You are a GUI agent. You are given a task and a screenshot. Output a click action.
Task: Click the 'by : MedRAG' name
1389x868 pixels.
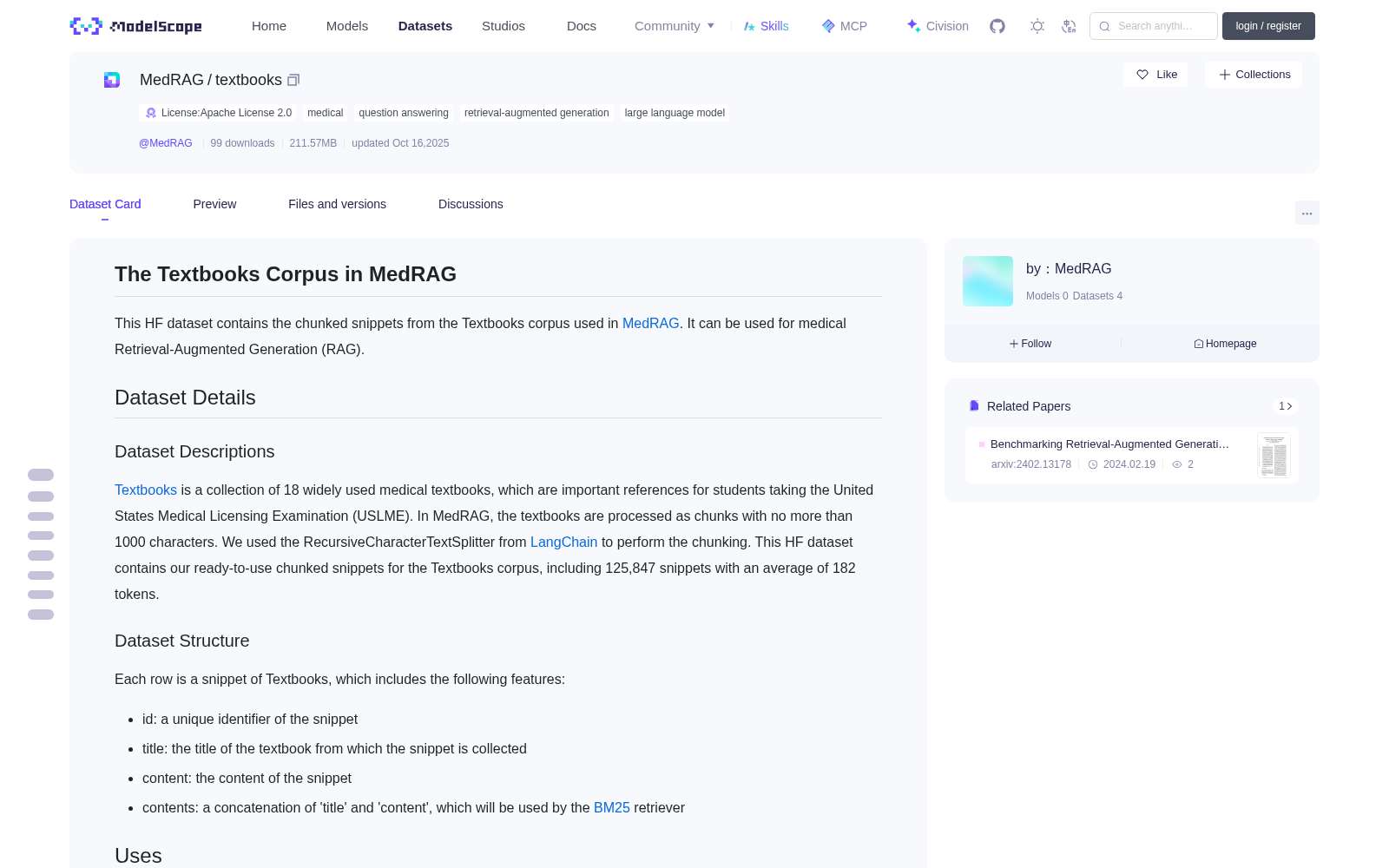click(1069, 269)
